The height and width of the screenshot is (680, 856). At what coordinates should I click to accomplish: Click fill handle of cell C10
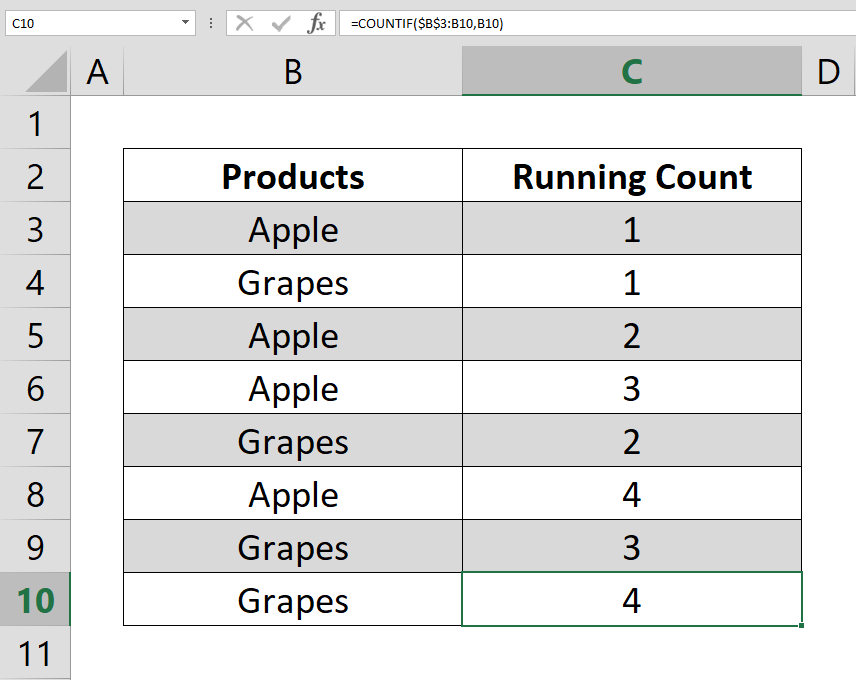point(801,625)
